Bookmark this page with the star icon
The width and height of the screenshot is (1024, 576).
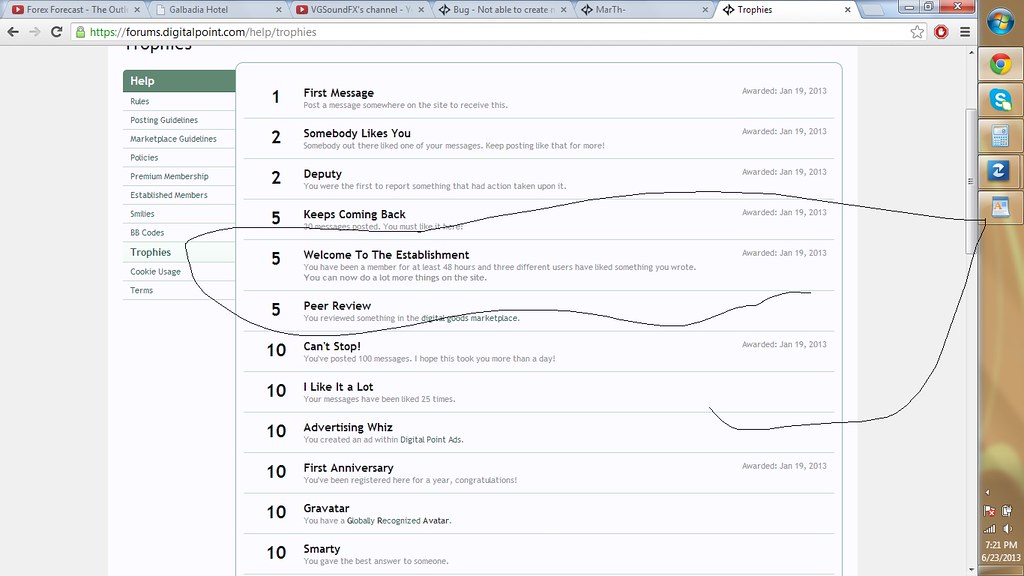(917, 32)
